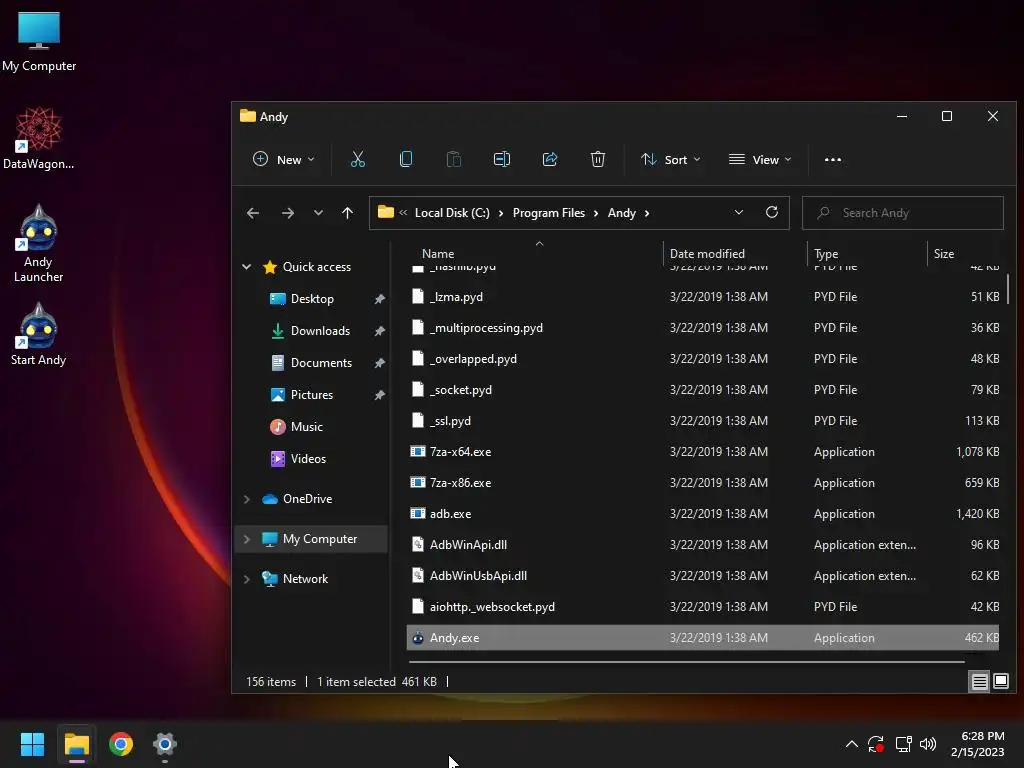Open Windows Start menu
The height and width of the screenshot is (768, 1024).
32,744
